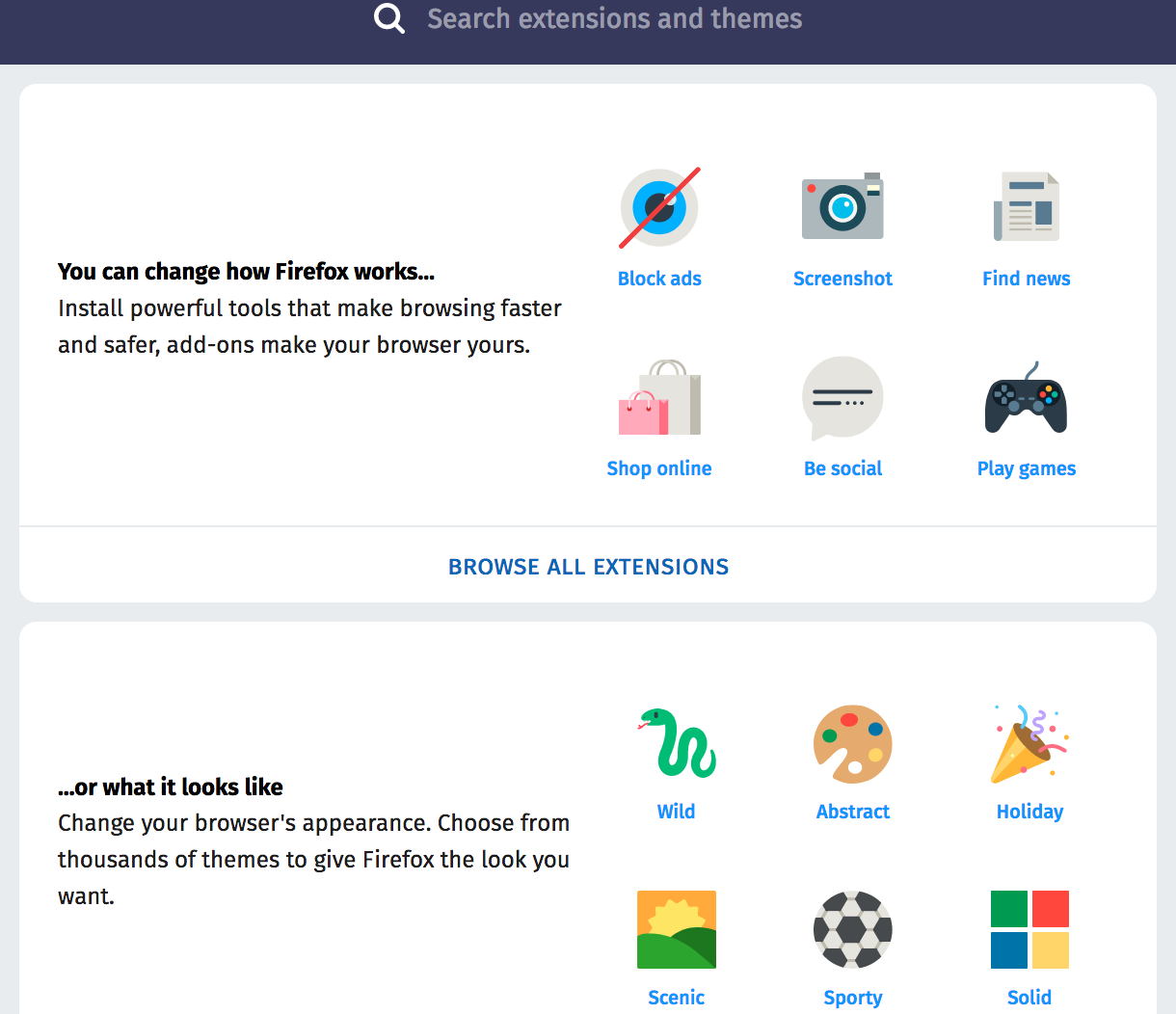1176x1014 pixels.
Task: Click the Find news newspaper icon
Action: pyautogui.click(x=1027, y=206)
